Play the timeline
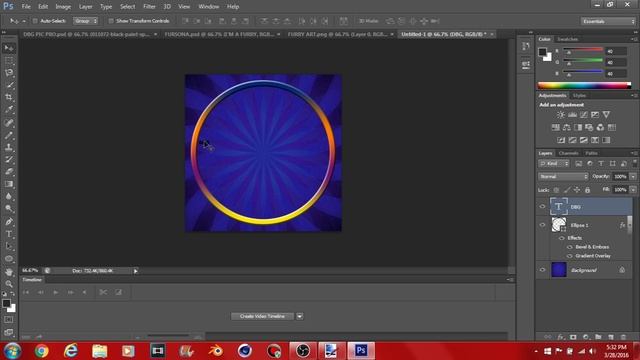The height and width of the screenshot is (360, 640). 56,292
